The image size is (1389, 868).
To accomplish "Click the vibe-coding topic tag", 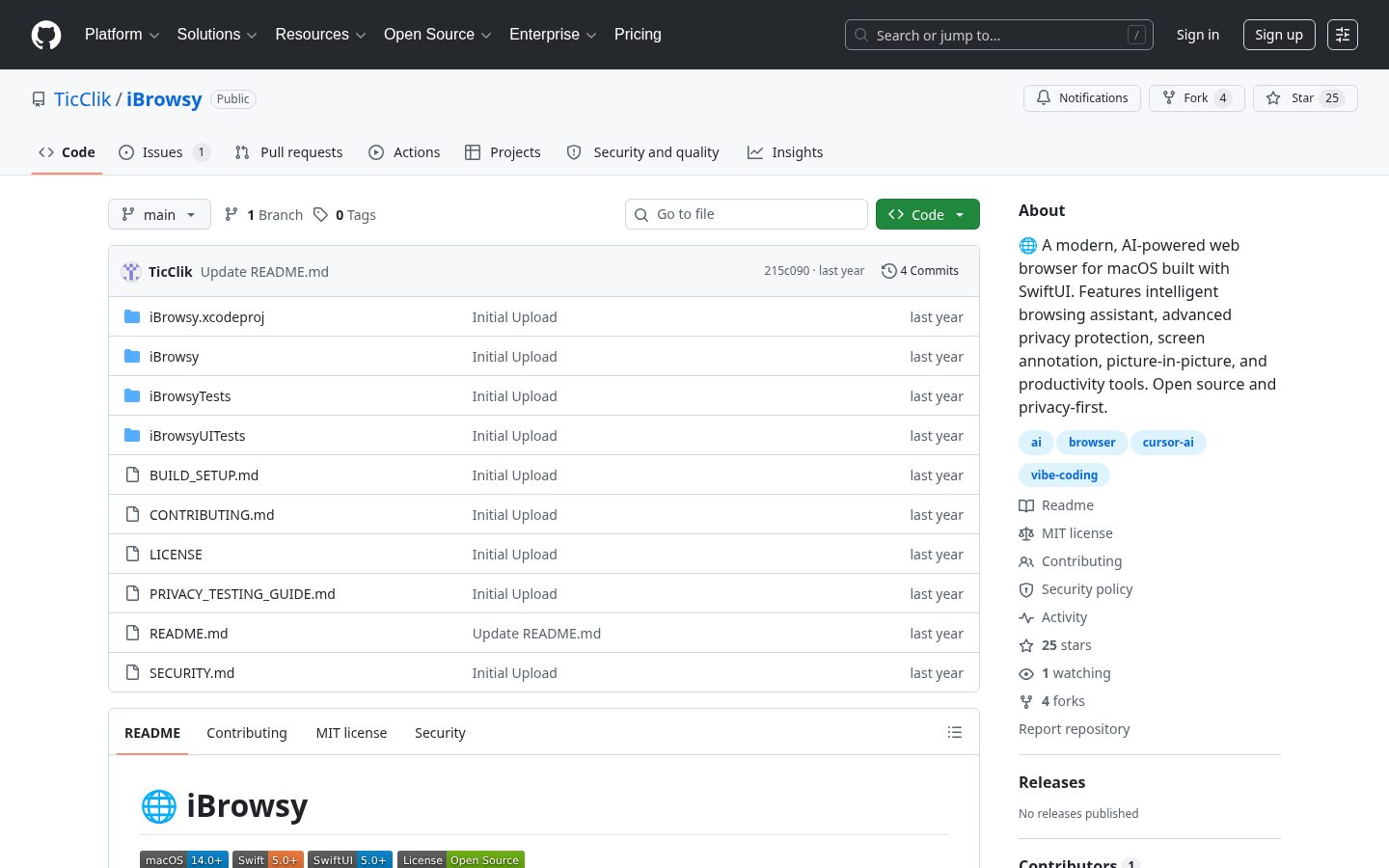I will (x=1064, y=475).
